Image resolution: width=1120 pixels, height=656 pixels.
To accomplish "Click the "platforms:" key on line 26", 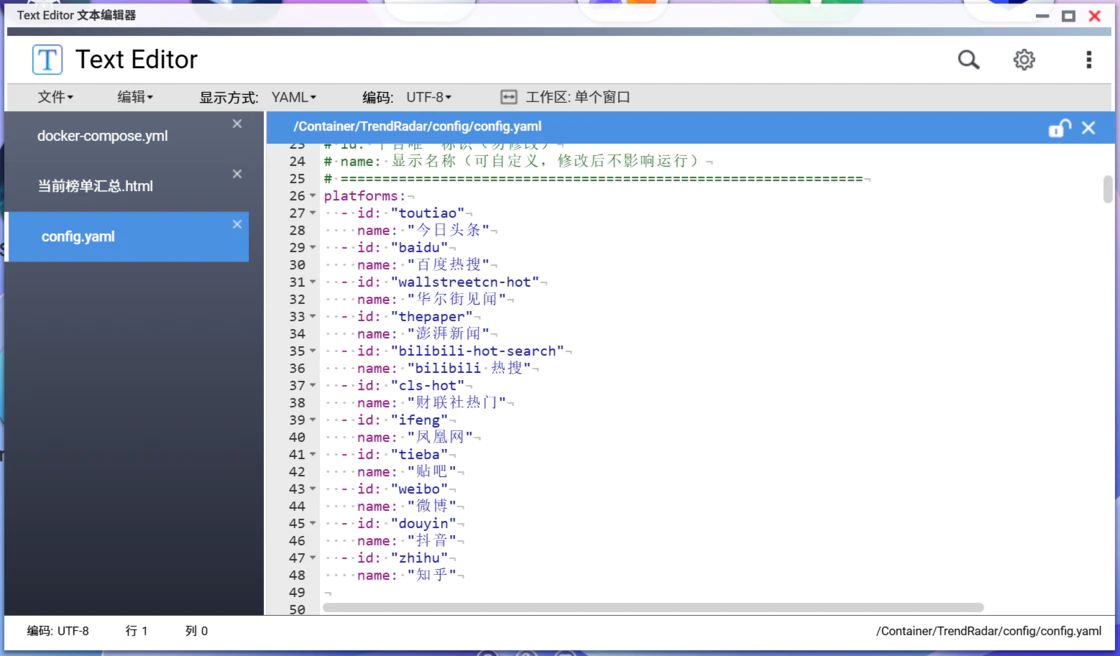I will tap(364, 196).
